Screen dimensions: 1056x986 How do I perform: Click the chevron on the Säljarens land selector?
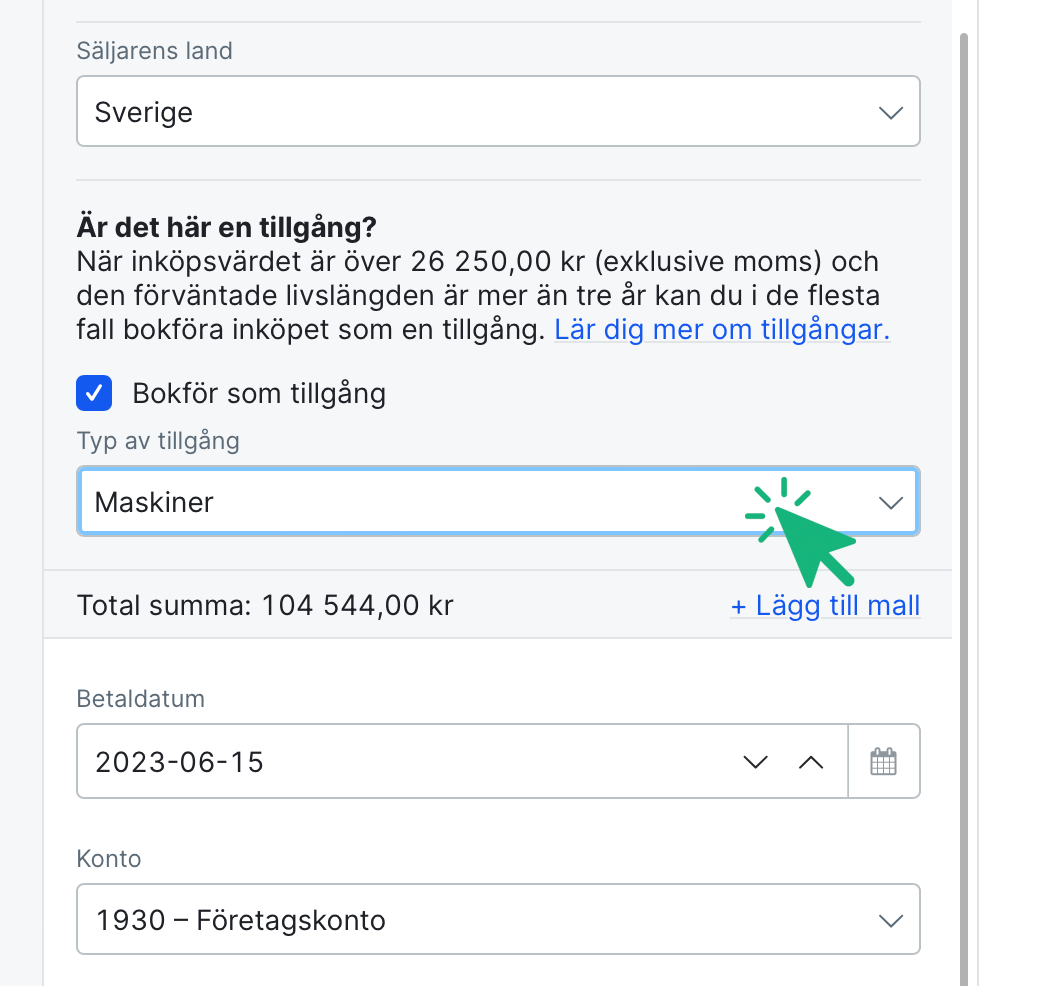[890, 111]
